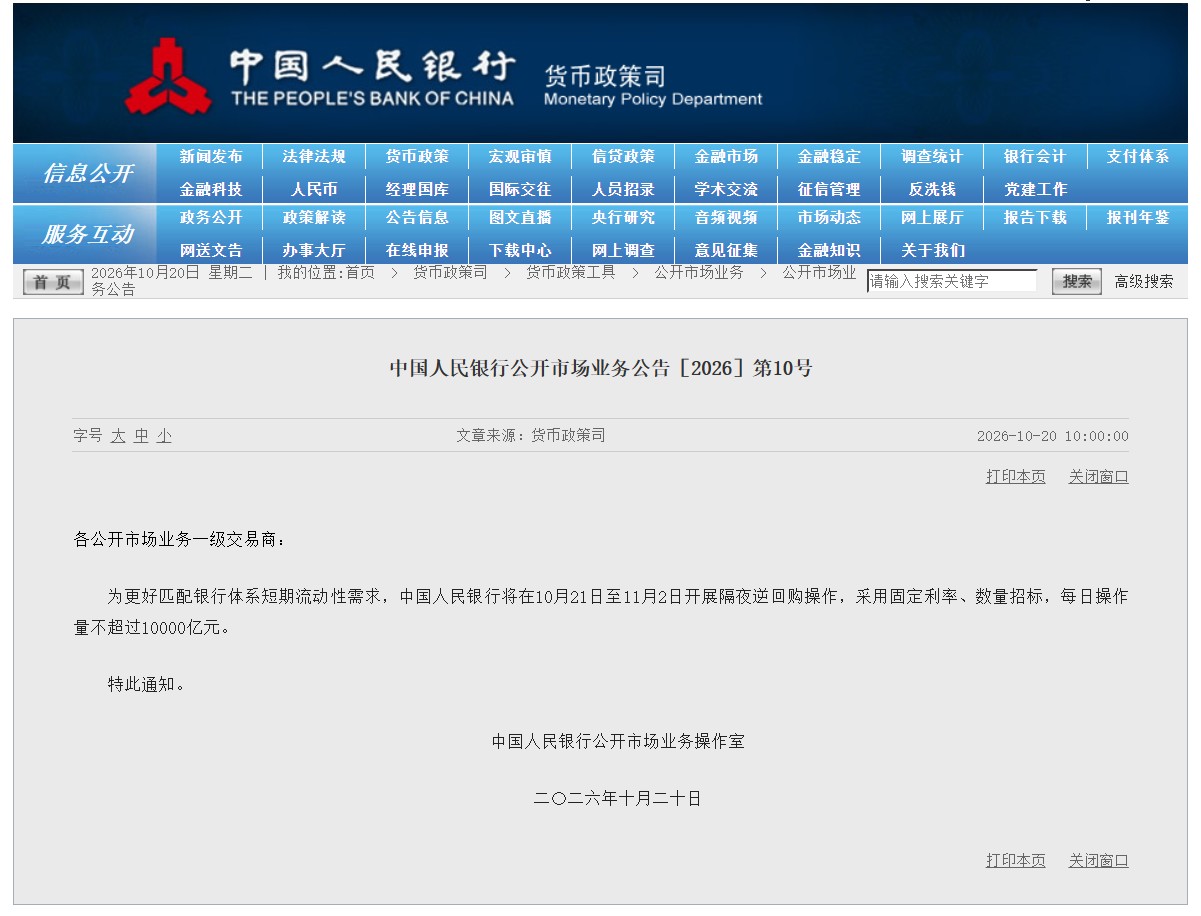This screenshot has height=916, width=1201.
Task: Visit 金融知识 page
Action: click(829, 250)
